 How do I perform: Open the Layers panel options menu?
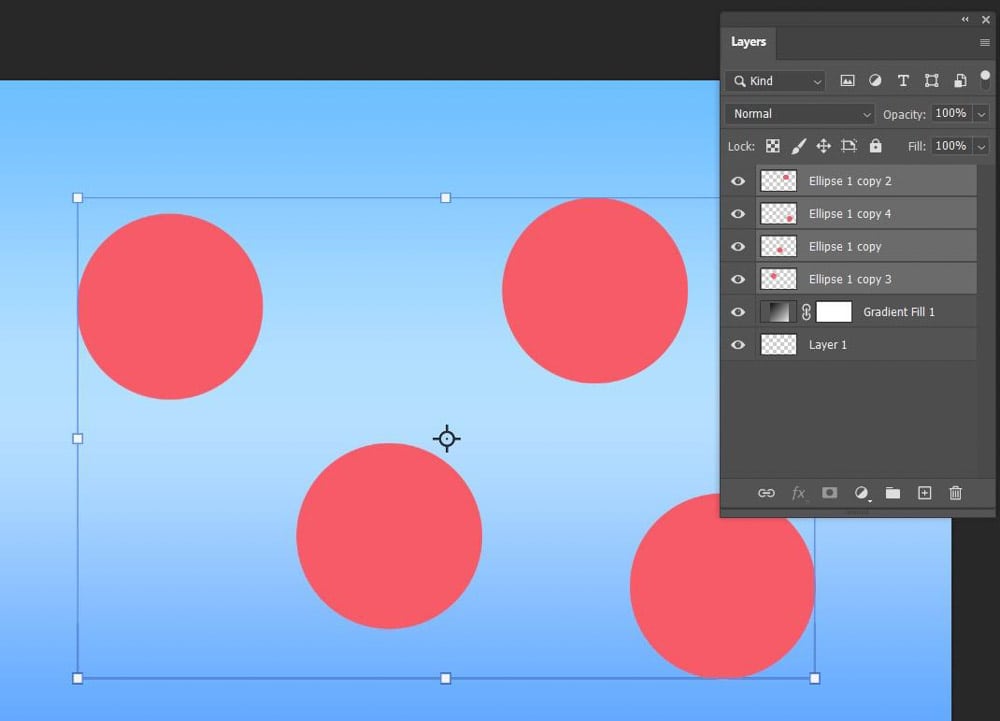tap(985, 43)
